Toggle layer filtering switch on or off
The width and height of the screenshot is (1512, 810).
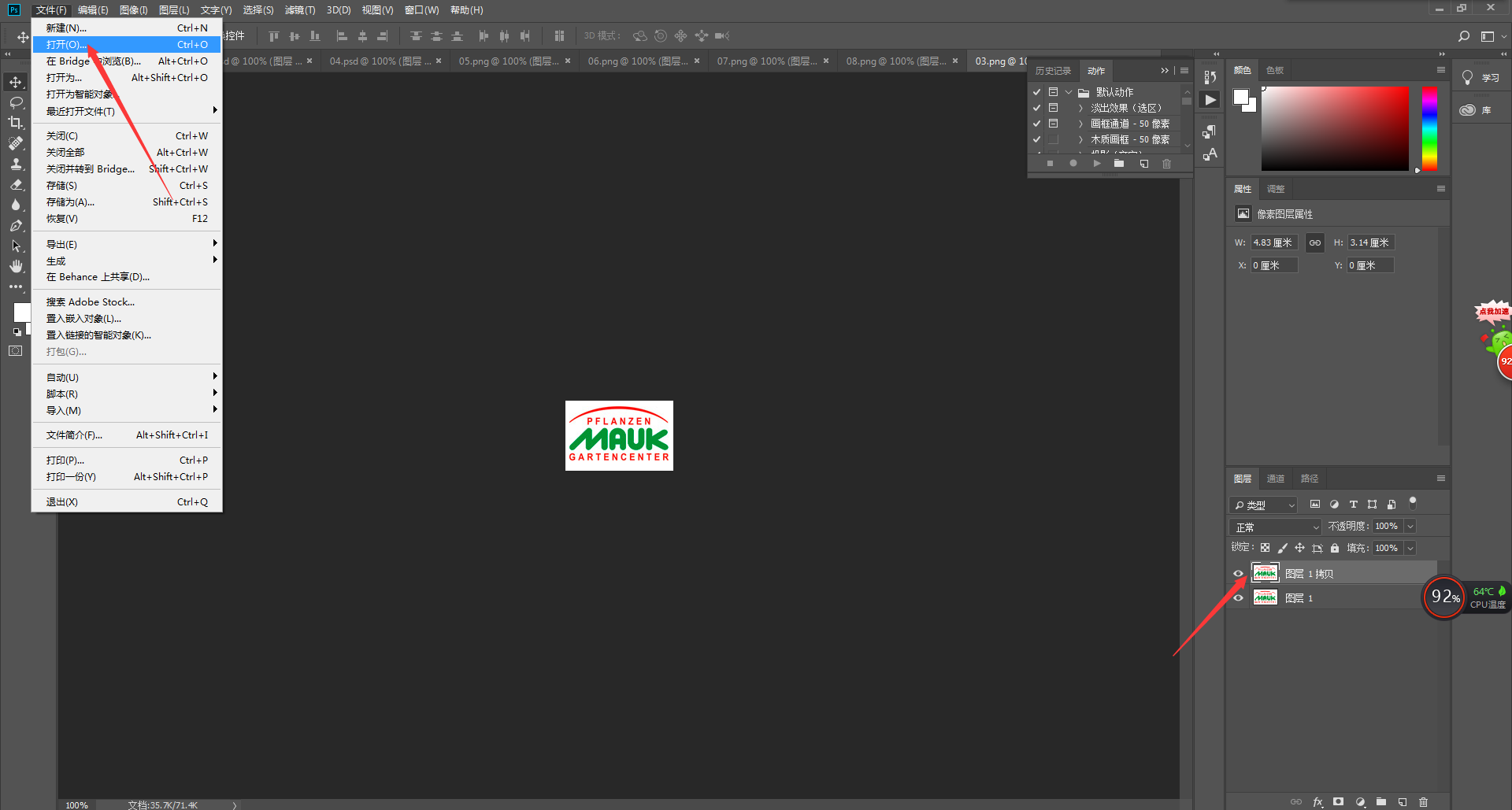tap(1413, 502)
